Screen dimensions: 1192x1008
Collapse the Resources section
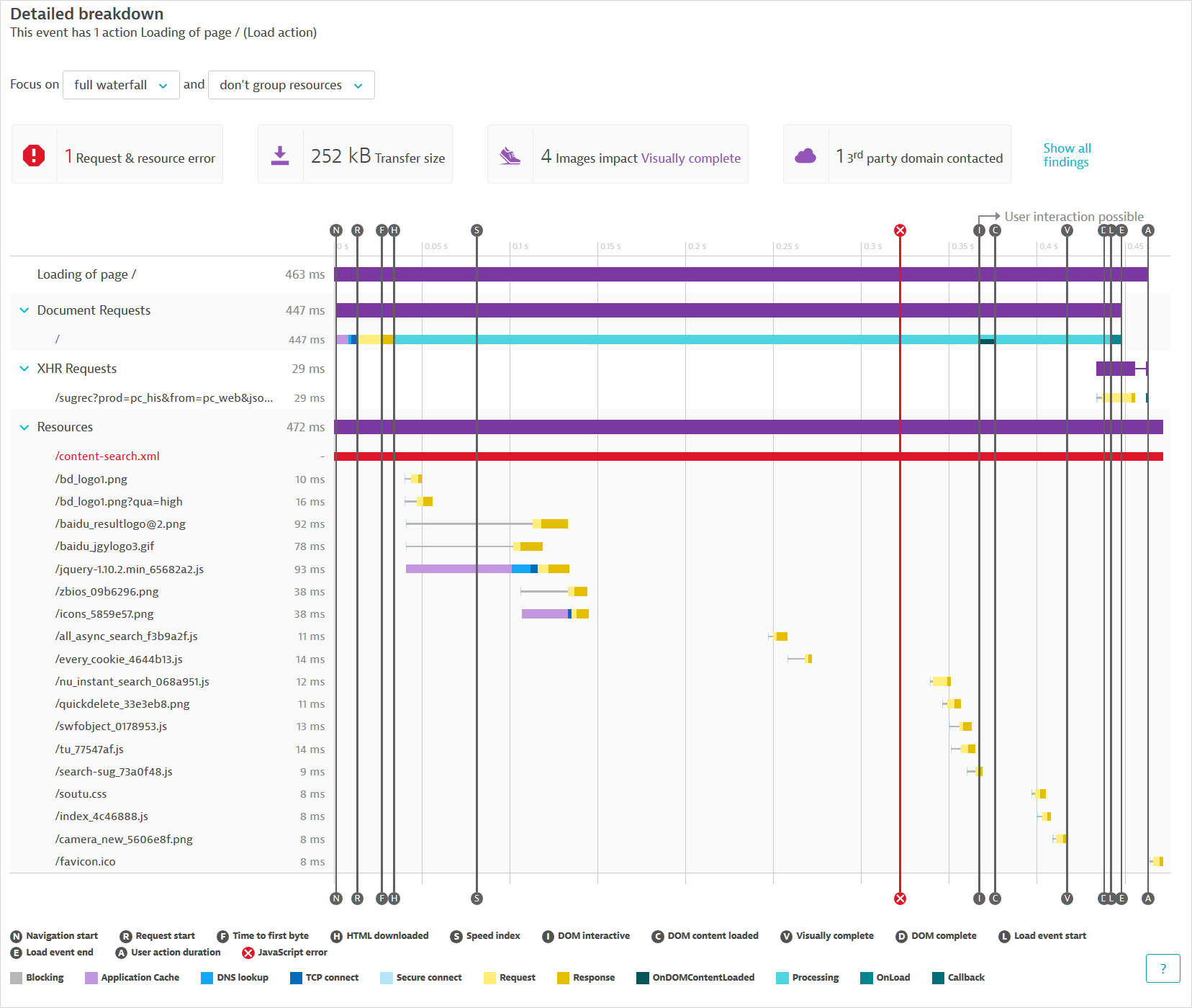(x=24, y=427)
